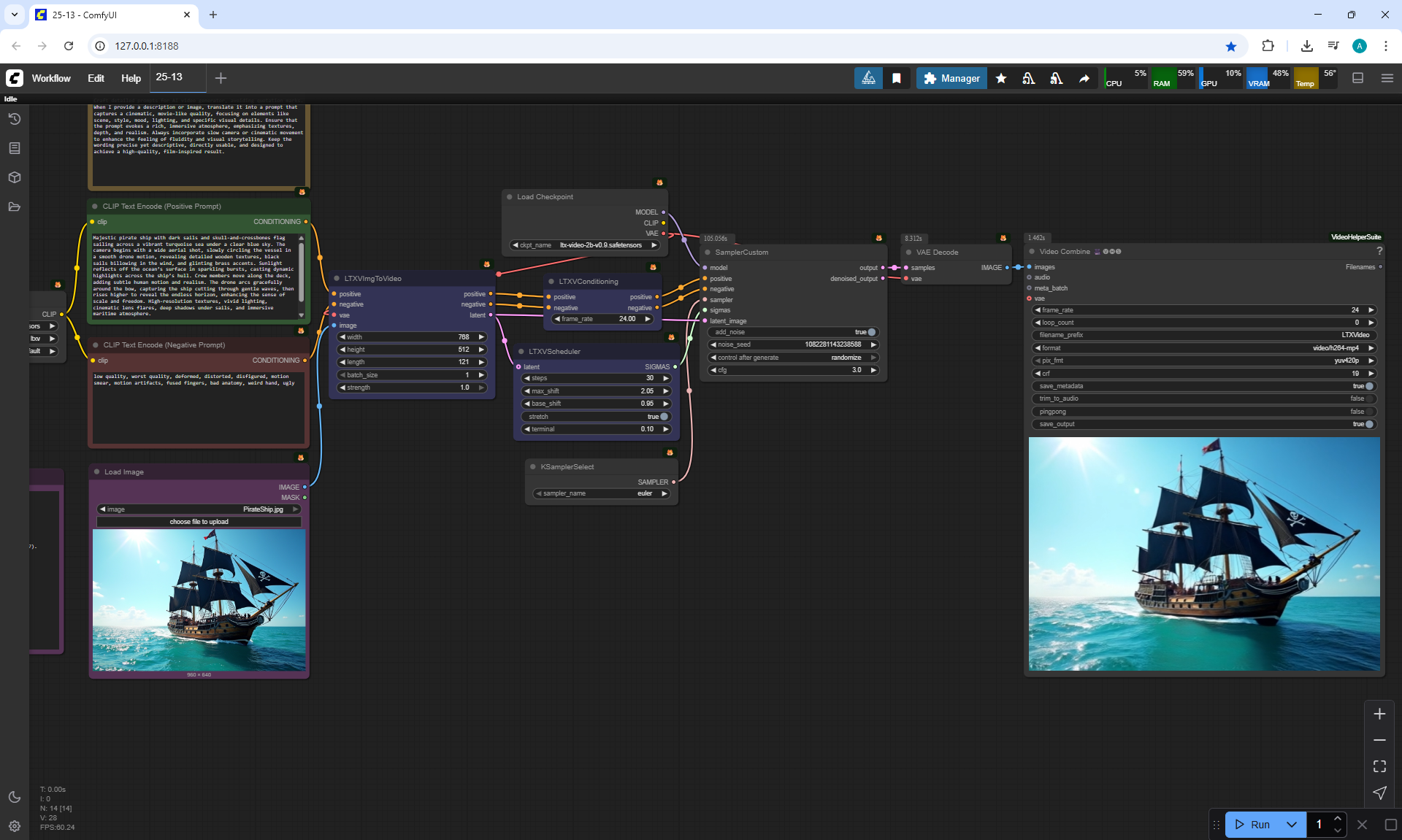
Task: Click the fit view icon
Action: pyautogui.click(x=1379, y=766)
